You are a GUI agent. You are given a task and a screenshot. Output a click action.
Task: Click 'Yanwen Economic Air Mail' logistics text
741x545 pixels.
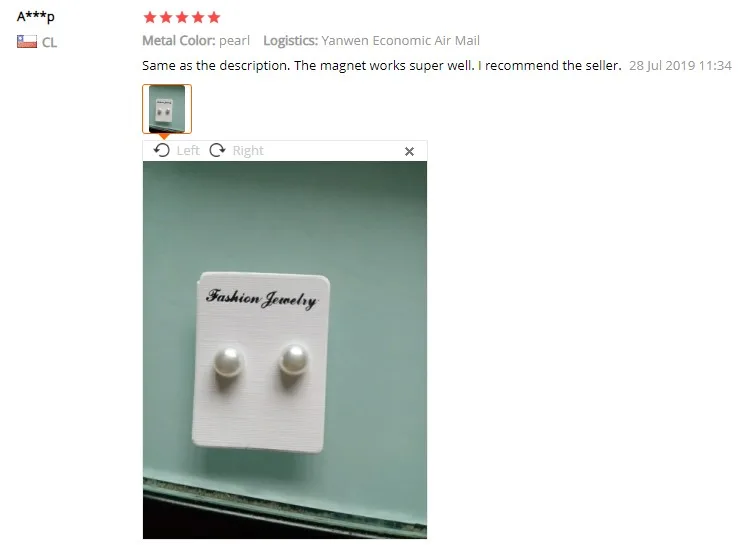point(401,41)
